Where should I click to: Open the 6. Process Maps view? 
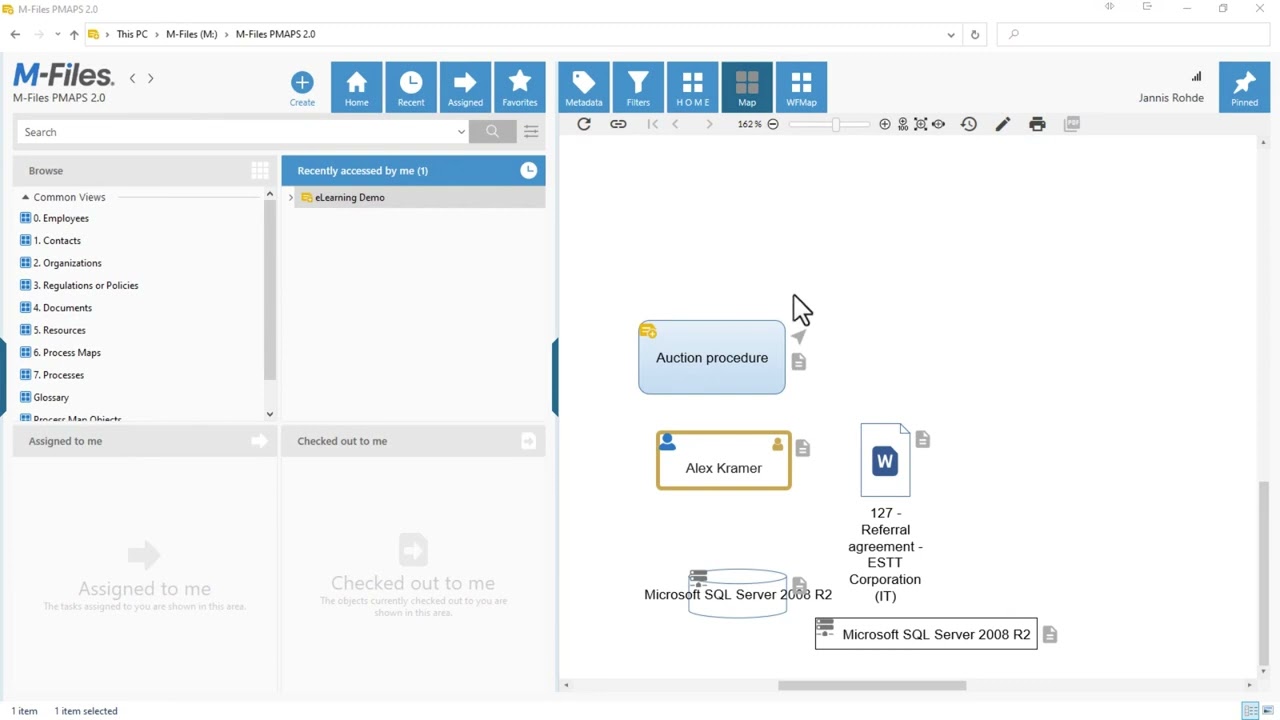(67, 352)
